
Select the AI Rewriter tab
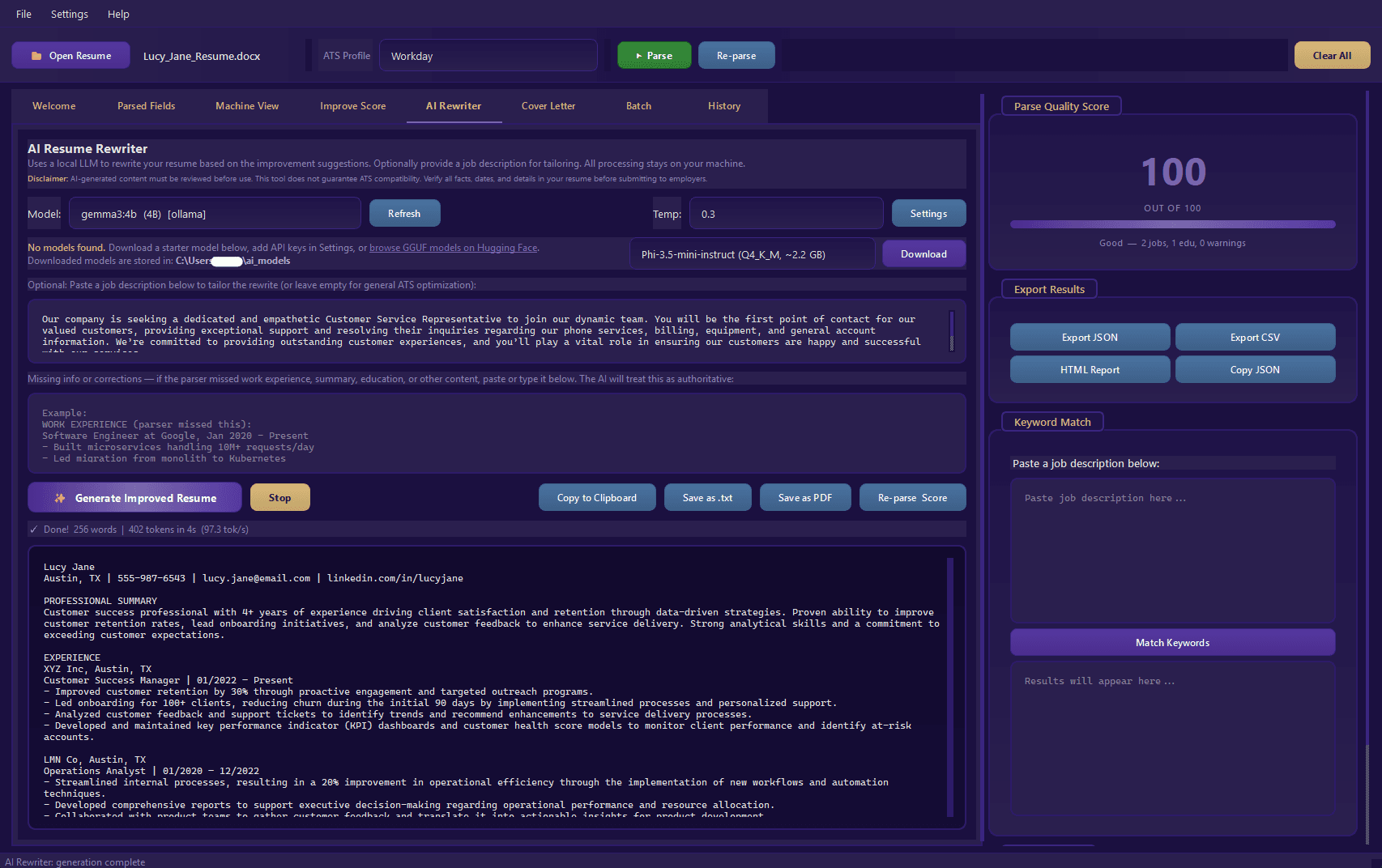point(454,106)
